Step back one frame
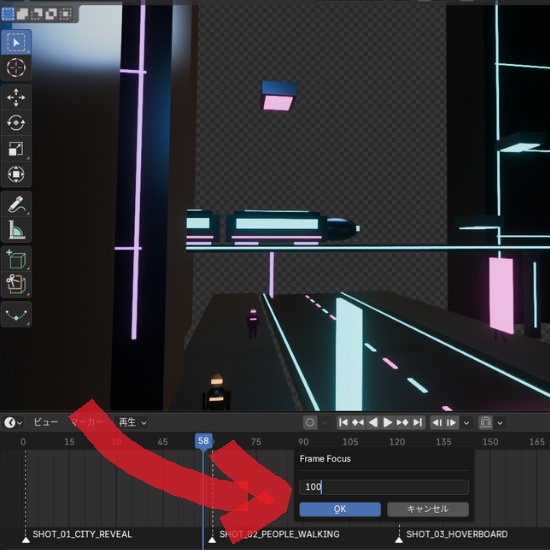 (437, 423)
